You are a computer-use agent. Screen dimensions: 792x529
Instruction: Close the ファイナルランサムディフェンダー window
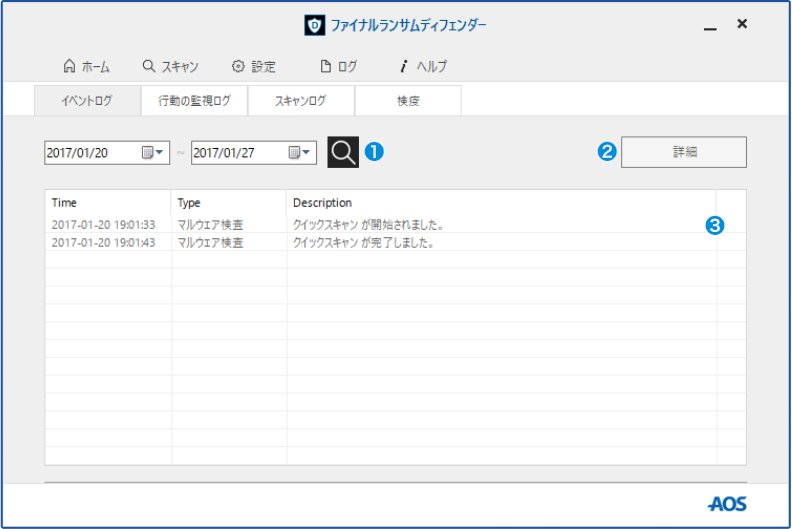pos(742,24)
